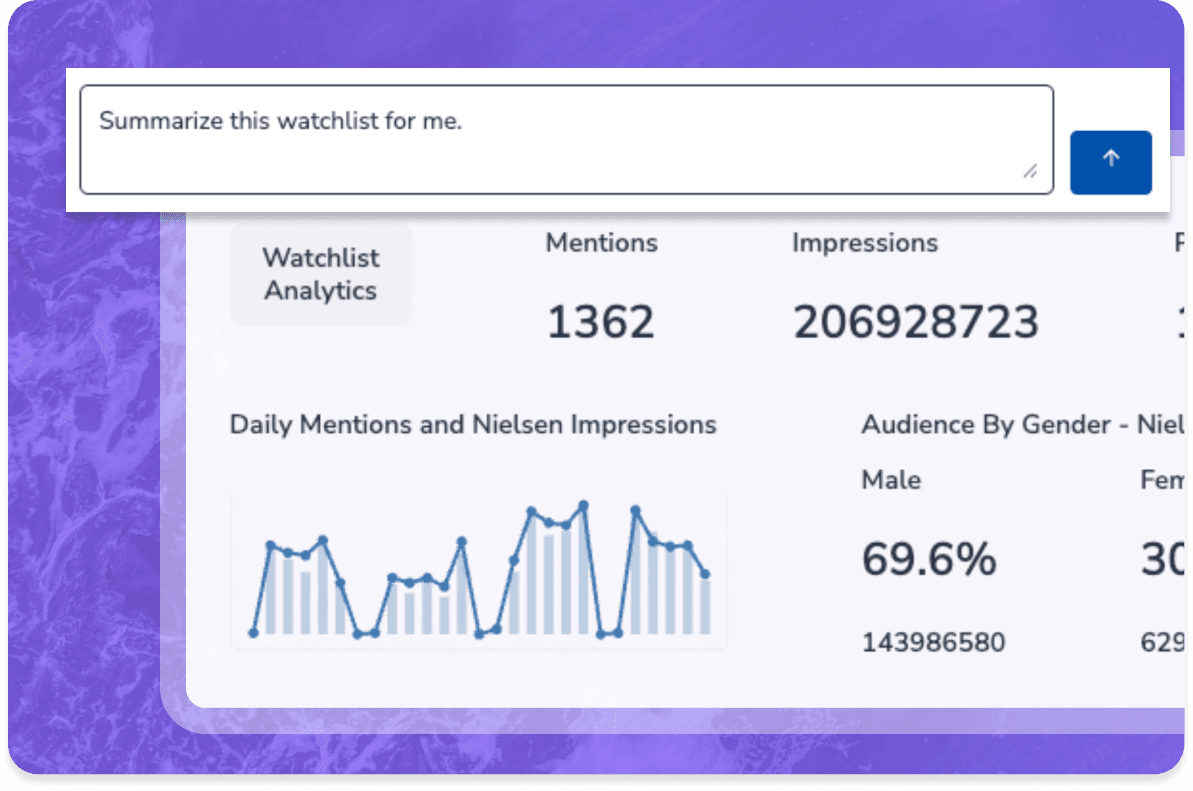Switch to the Watchlist Analytics tab
The image size is (1193, 791).
320,274
